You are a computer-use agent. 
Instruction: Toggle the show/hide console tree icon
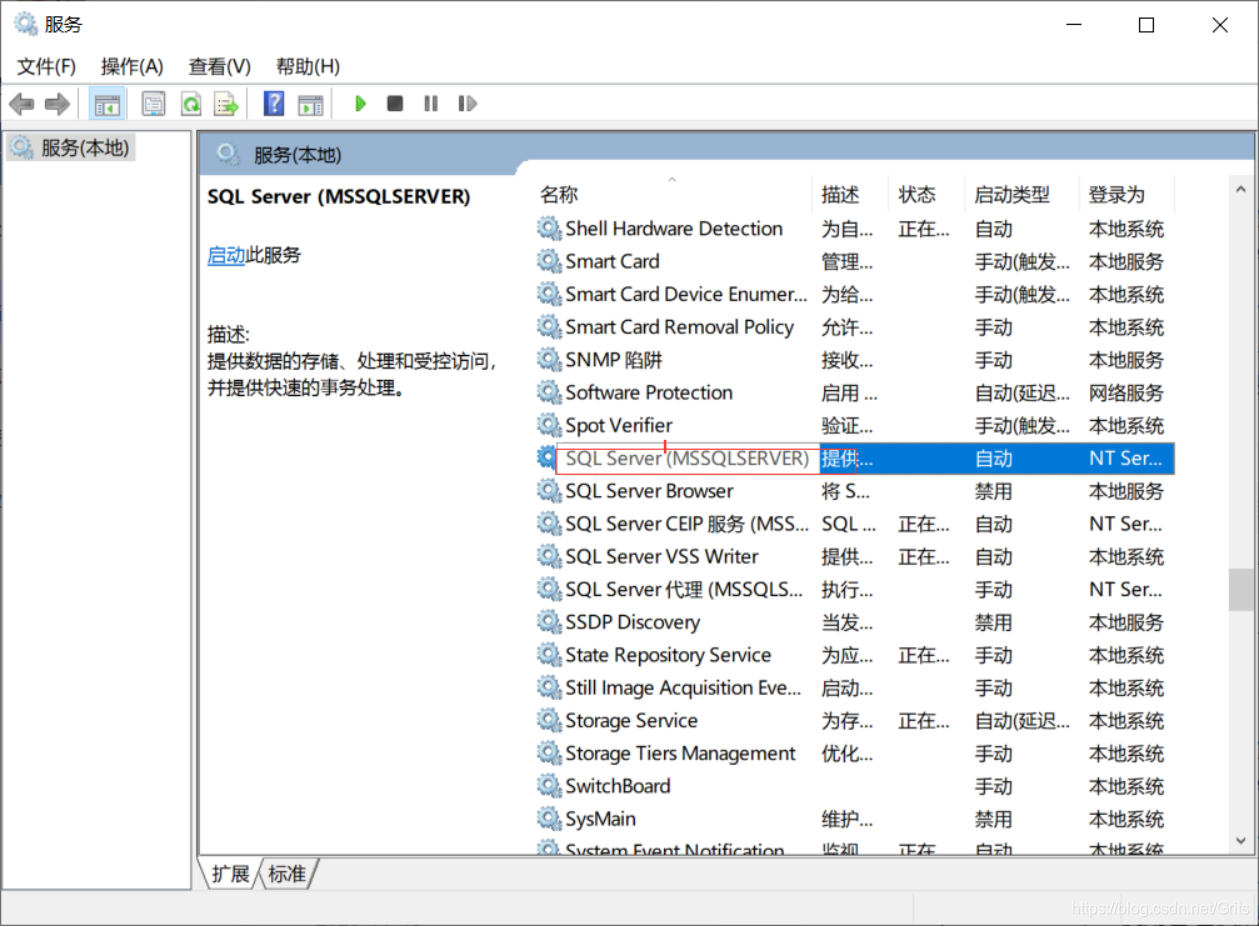(x=107, y=103)
